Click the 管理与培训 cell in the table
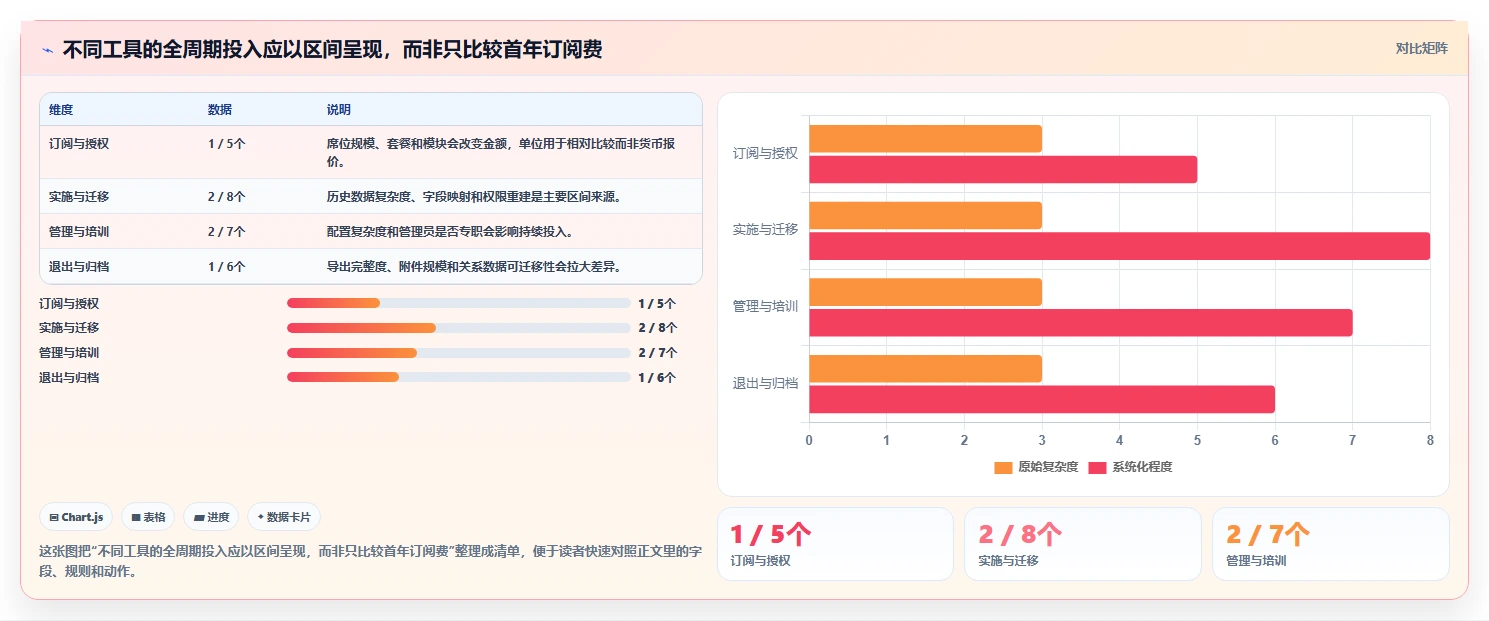This screenshot has width=1489, height=621. click(79, 232)
